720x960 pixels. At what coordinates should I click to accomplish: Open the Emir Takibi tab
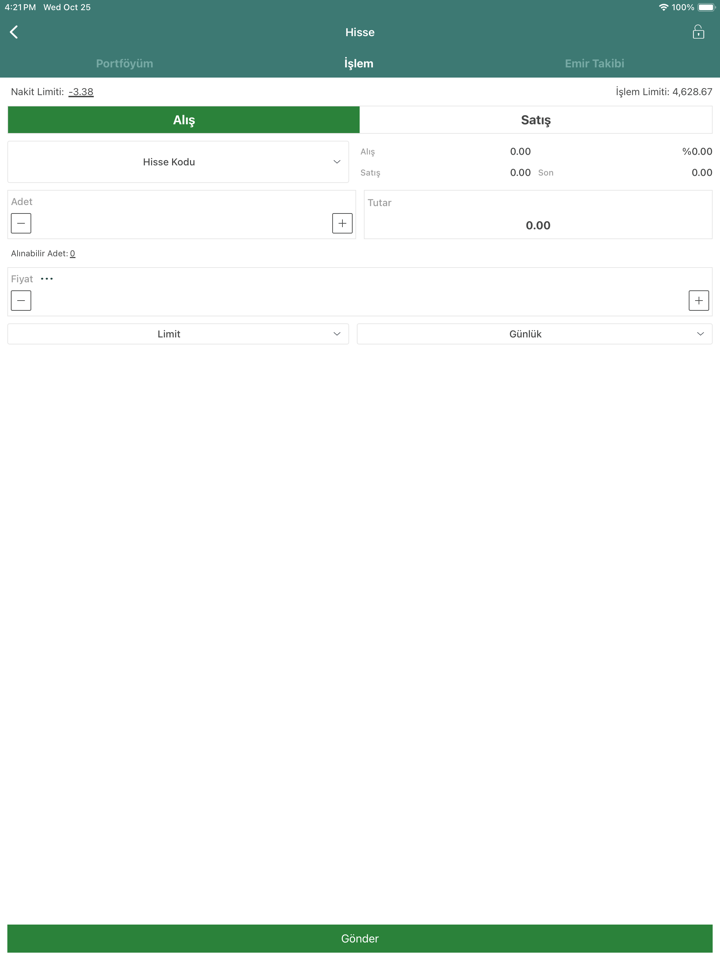(x=594, y=63)
